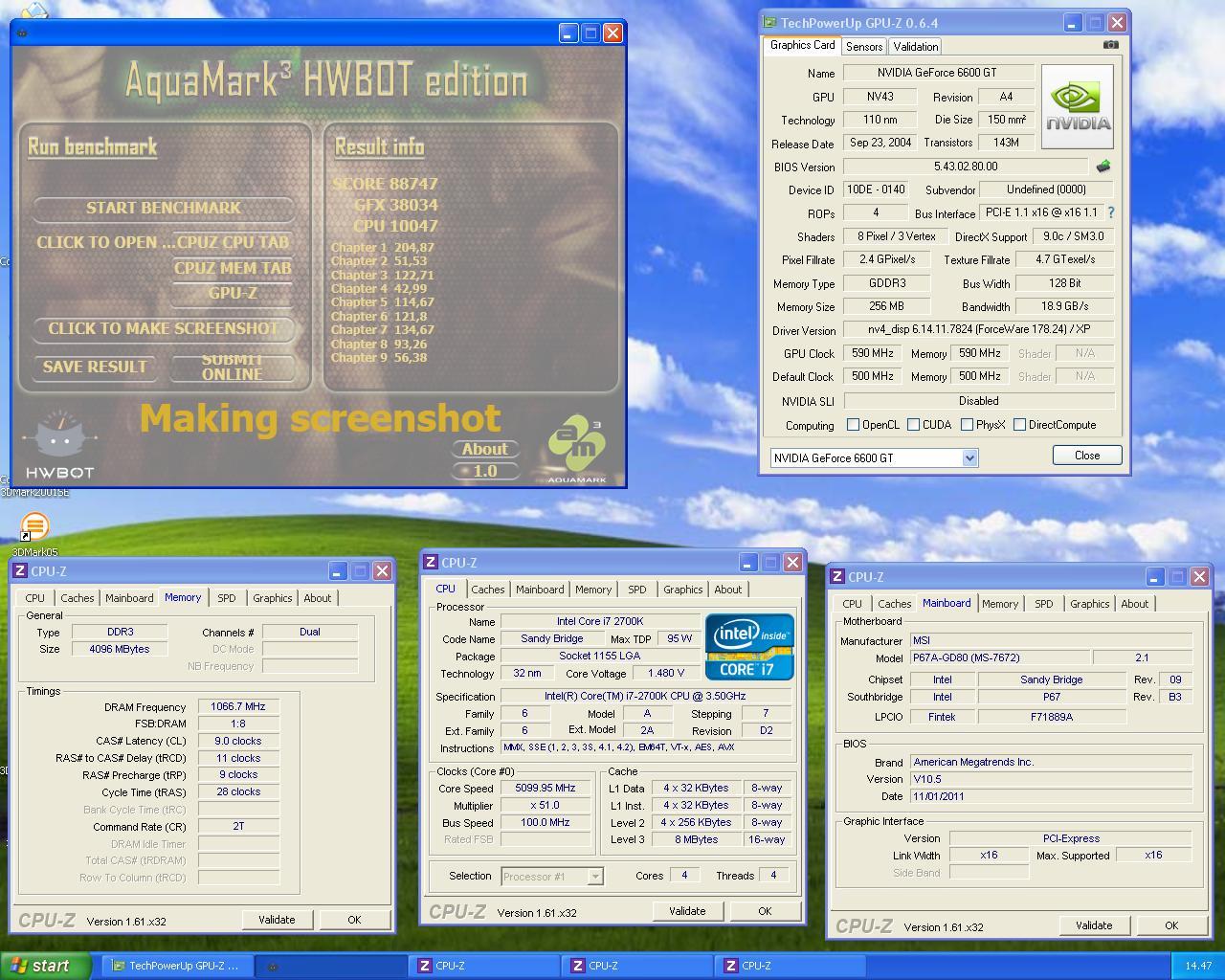Open the 3DMark05 desktop shortcut icon

[x=34, y=526]
